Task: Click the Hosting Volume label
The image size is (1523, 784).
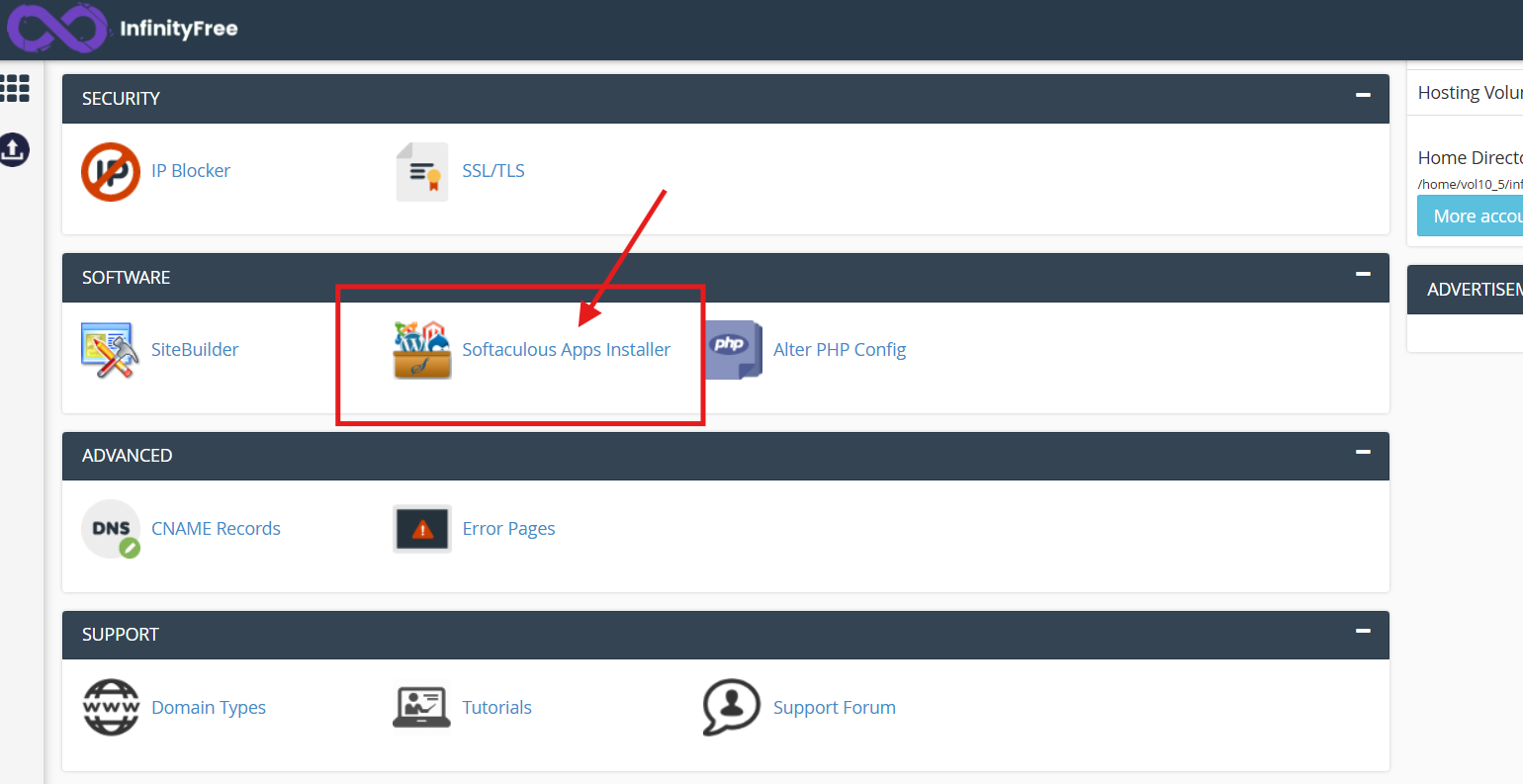Action: (x=1471, y=93)
